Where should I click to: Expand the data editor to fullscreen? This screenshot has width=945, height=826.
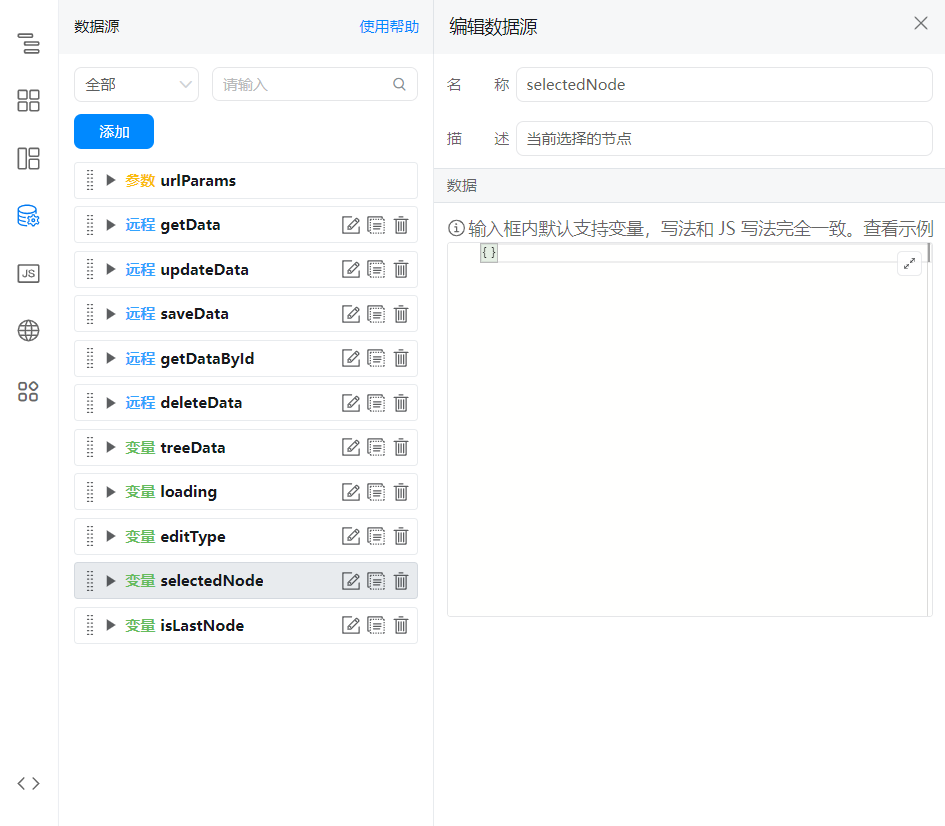point(909,263)
